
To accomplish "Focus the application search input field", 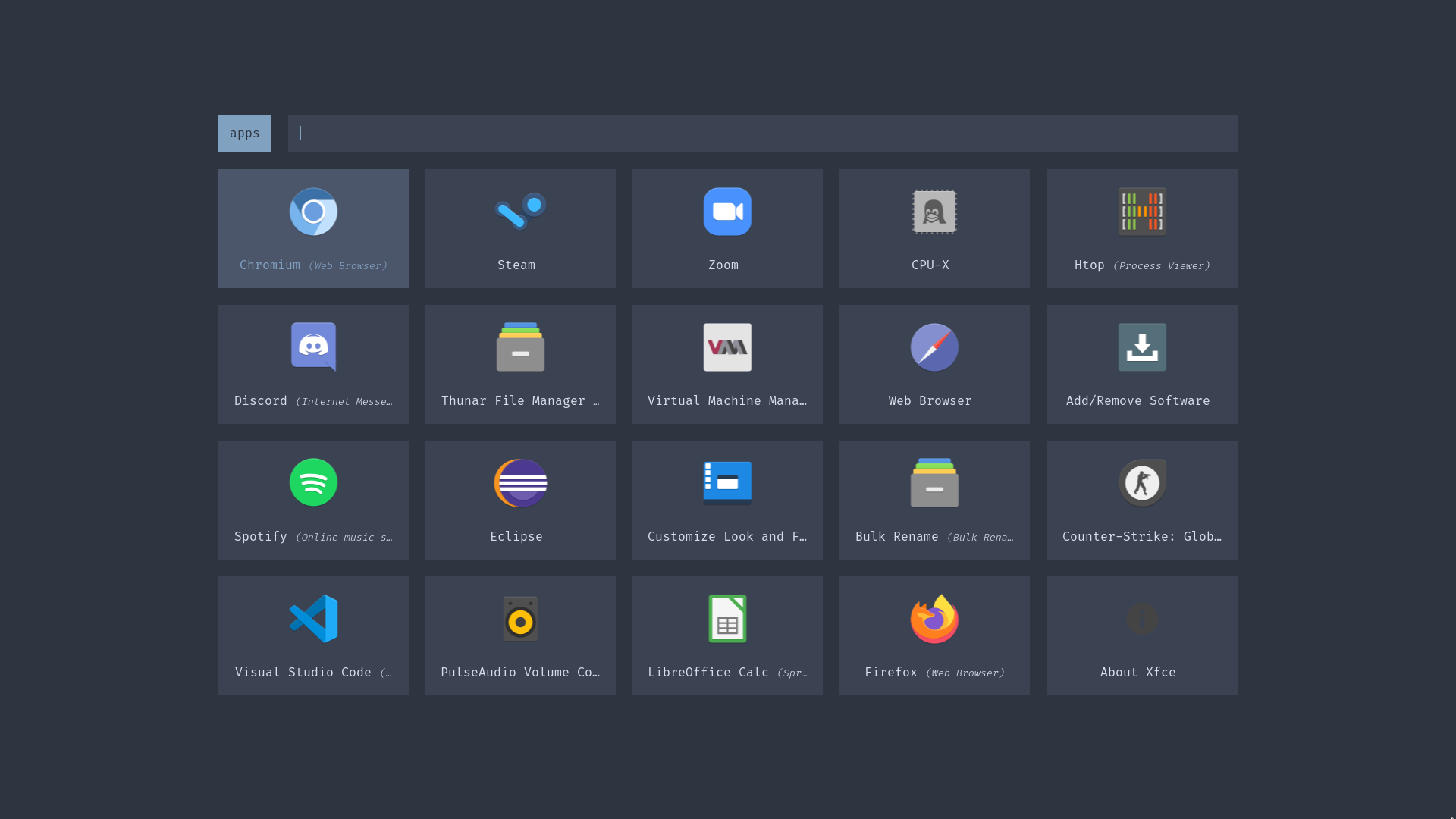I will tap(762, 133).
